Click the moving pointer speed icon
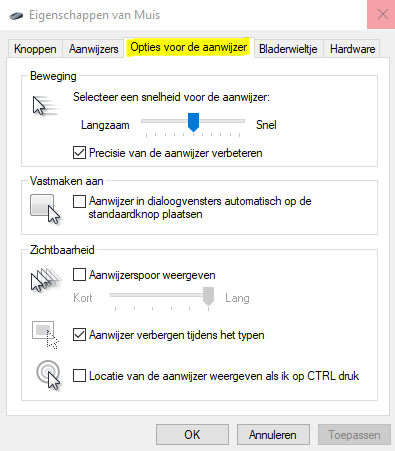Viewport: 395px width, 451px height. [46, 105]
